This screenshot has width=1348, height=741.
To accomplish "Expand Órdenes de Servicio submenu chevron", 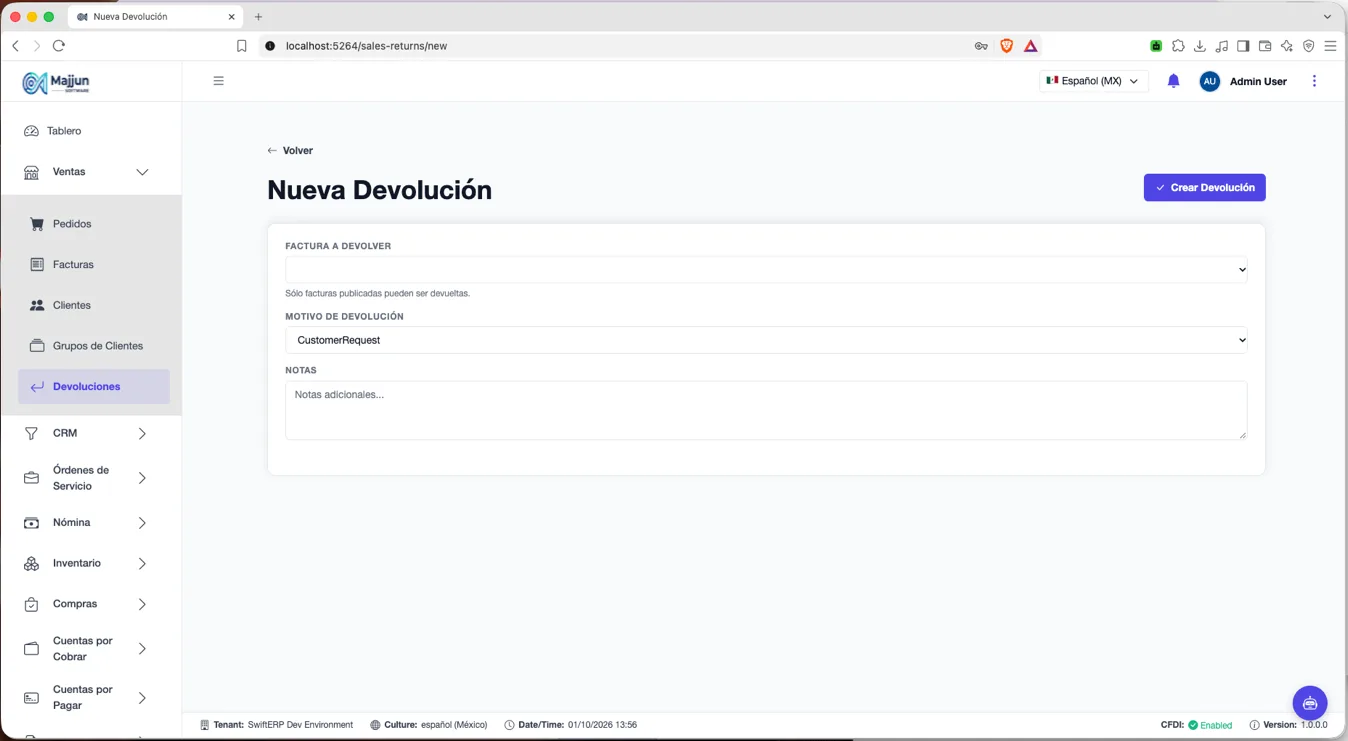I will (x=142, y=478).
